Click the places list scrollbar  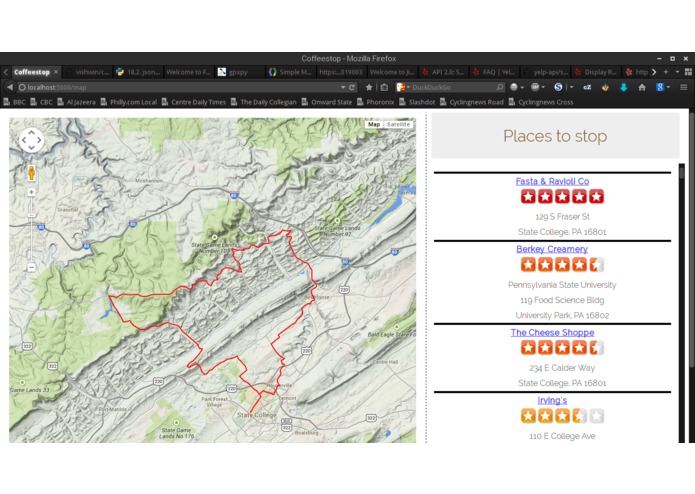coord(682,303)
